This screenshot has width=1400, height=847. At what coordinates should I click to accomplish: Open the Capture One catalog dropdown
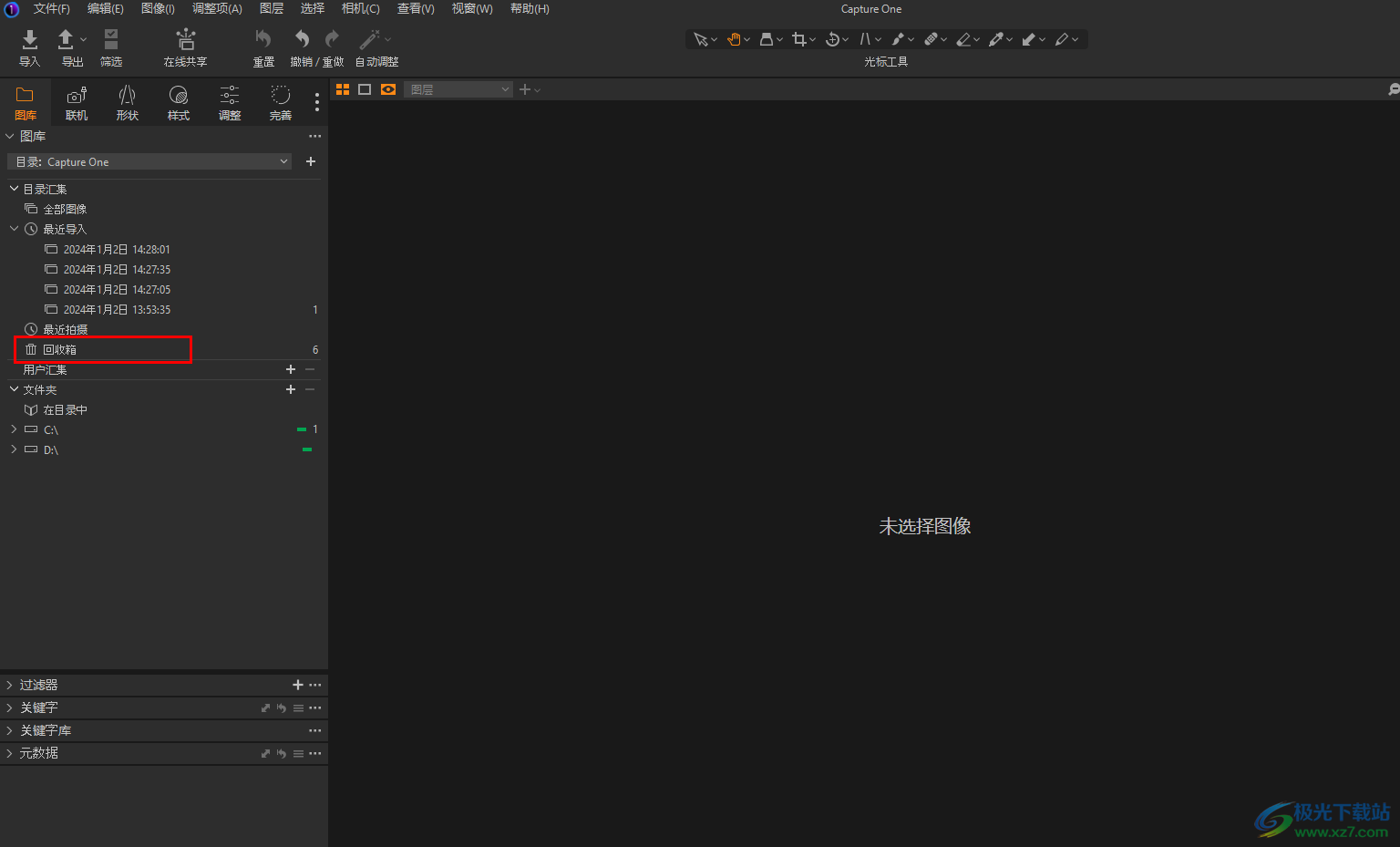tap(150, 162)
